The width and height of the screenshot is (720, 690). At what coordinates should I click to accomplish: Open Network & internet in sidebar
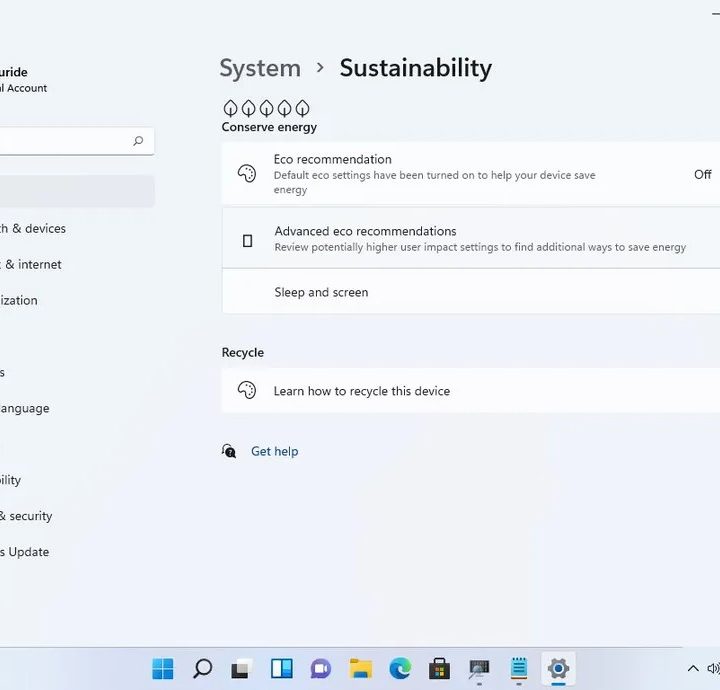coord(31,264)
